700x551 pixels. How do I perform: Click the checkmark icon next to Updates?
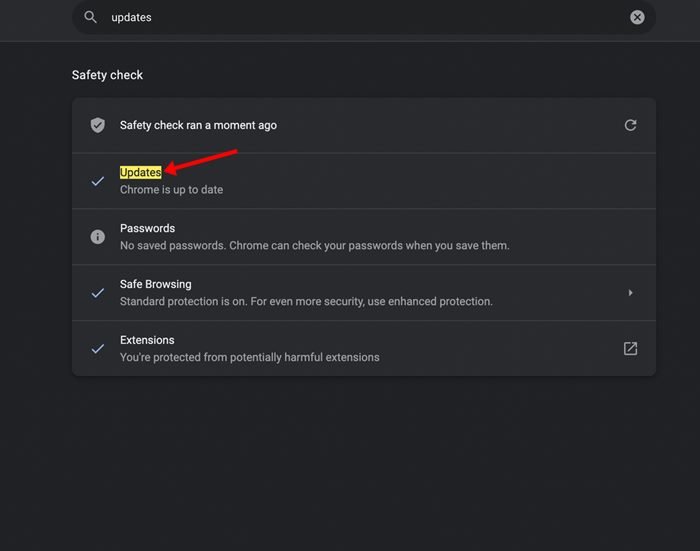98,181
